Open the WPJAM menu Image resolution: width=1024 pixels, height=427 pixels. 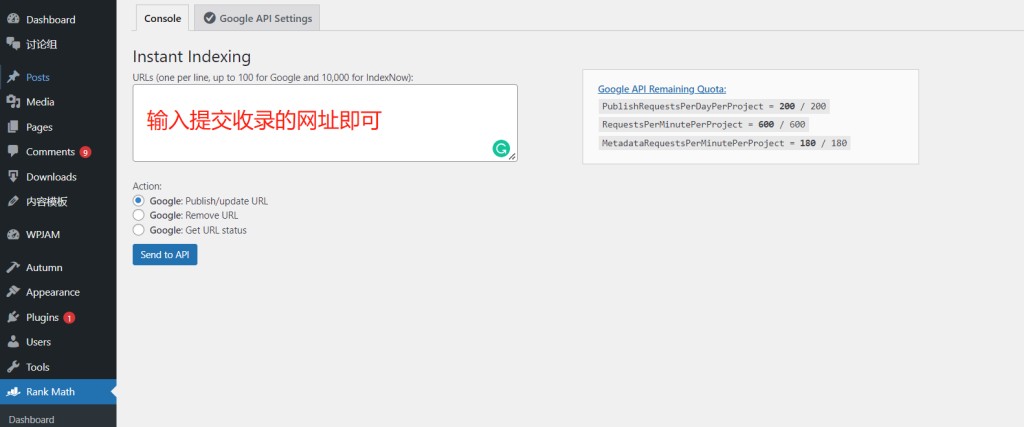[58, 234]
